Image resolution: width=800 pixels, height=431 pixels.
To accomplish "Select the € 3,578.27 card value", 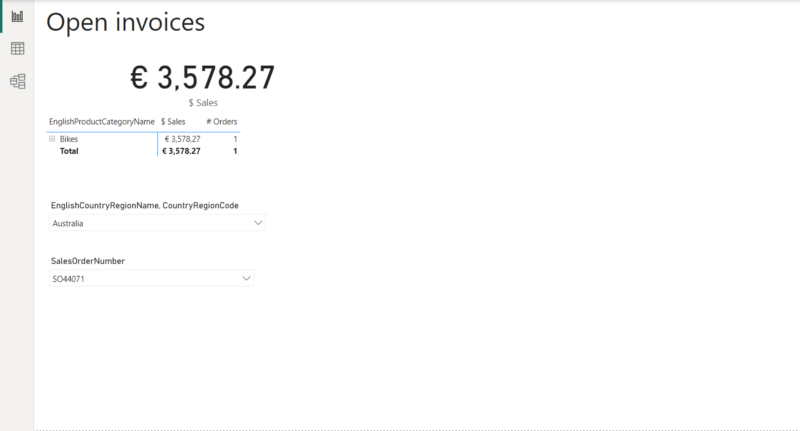I will point(202,78).
